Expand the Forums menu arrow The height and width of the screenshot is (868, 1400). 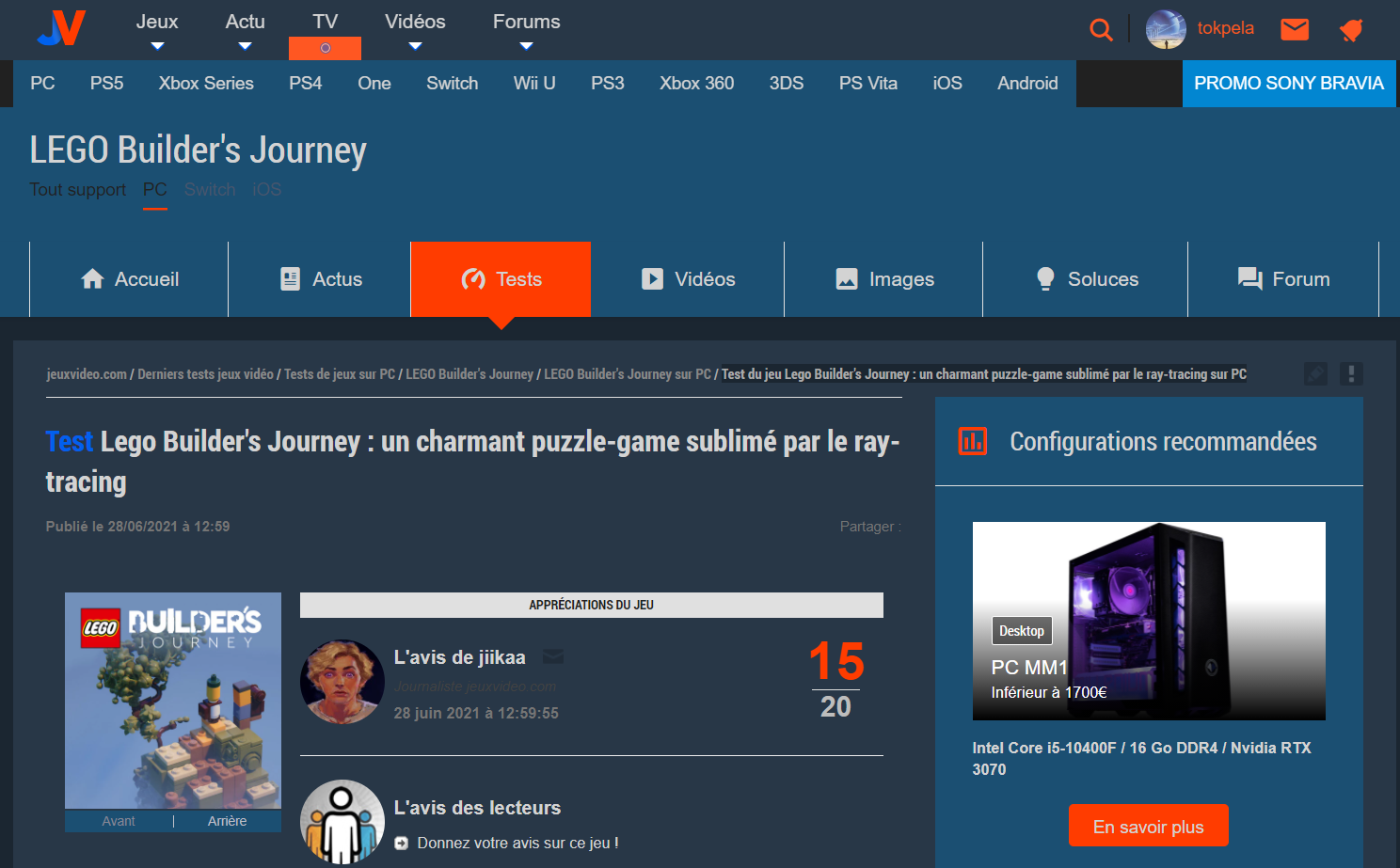[x=526, y=46]
